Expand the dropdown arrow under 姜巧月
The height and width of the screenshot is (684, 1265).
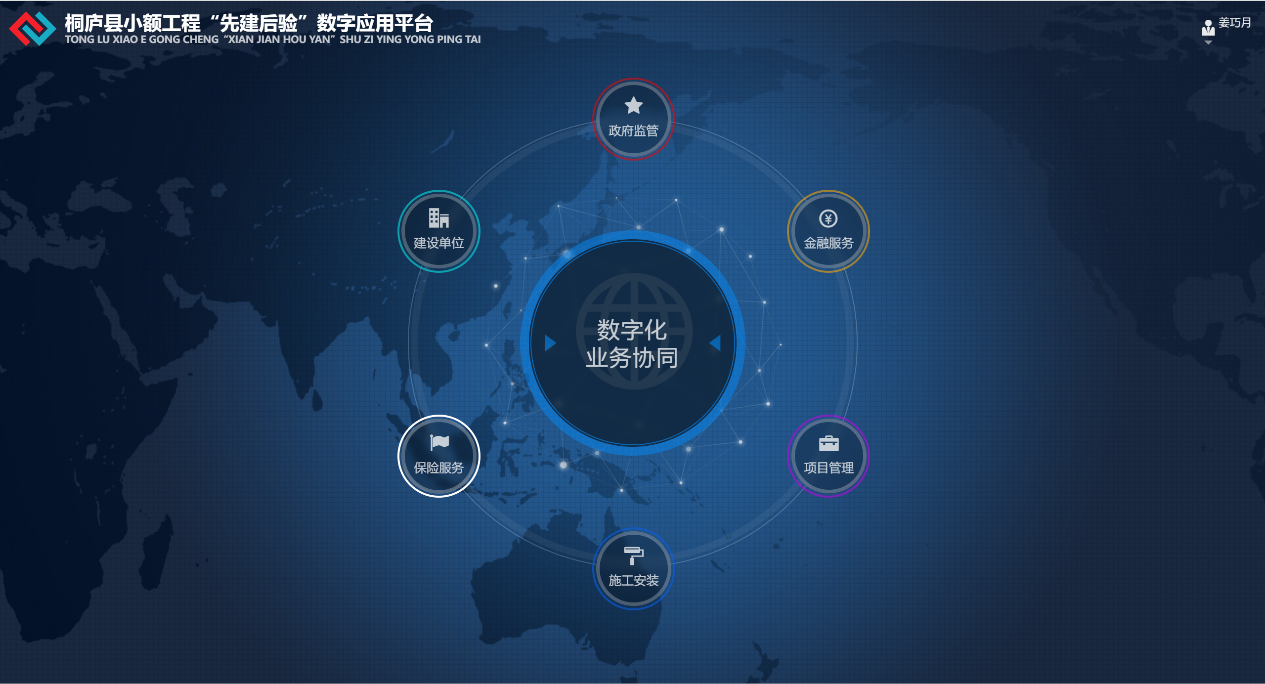(1208, 42)
